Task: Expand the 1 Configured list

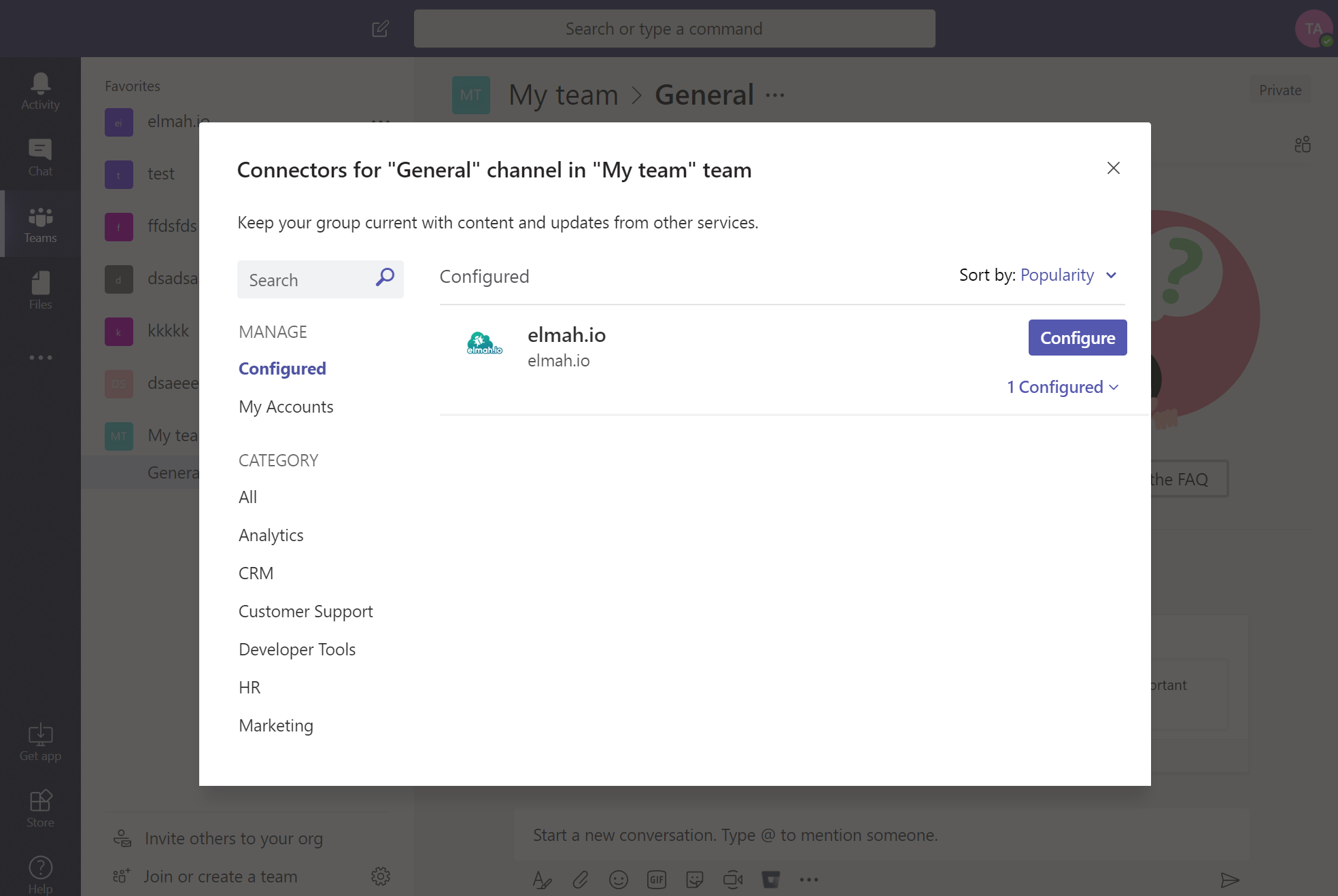Action: 1062,387
